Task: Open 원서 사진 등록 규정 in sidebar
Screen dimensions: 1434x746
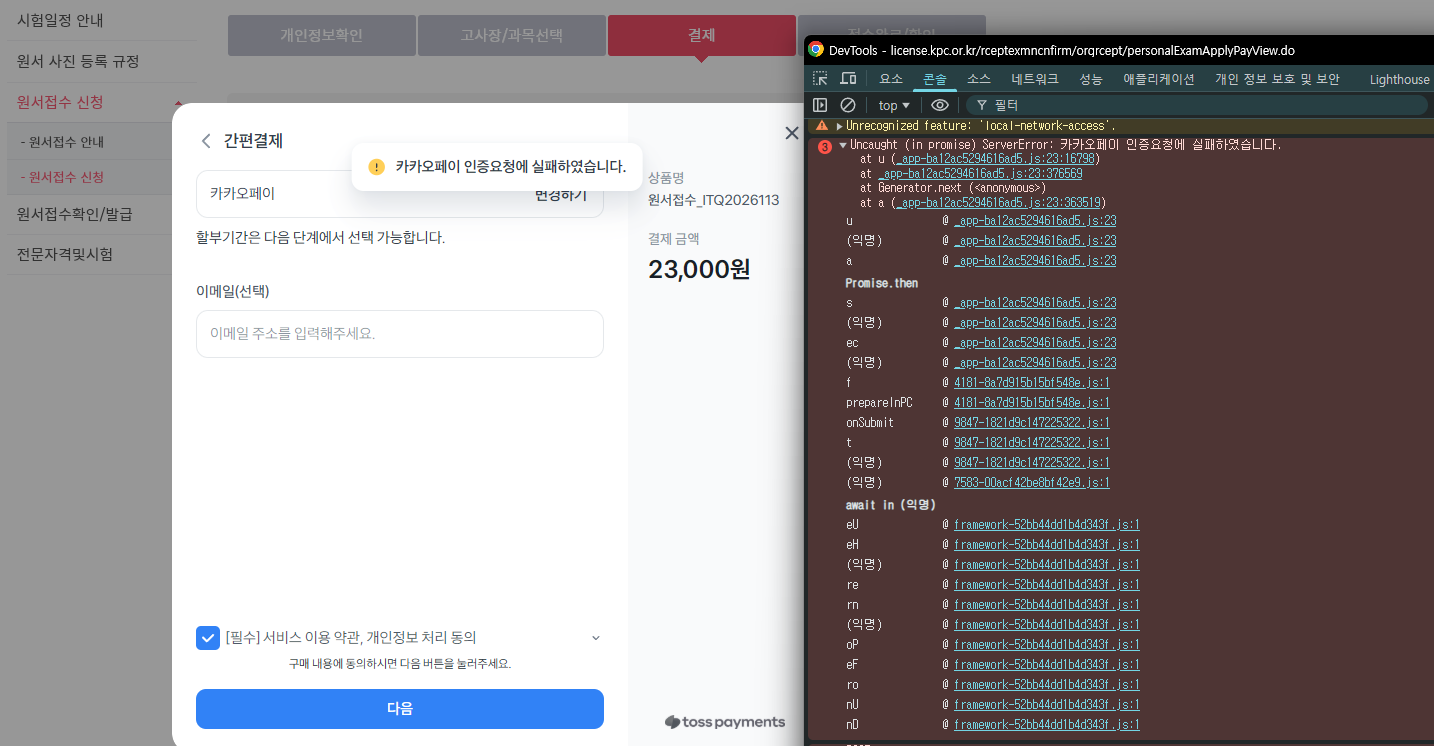Action: [x=78, y=61]
